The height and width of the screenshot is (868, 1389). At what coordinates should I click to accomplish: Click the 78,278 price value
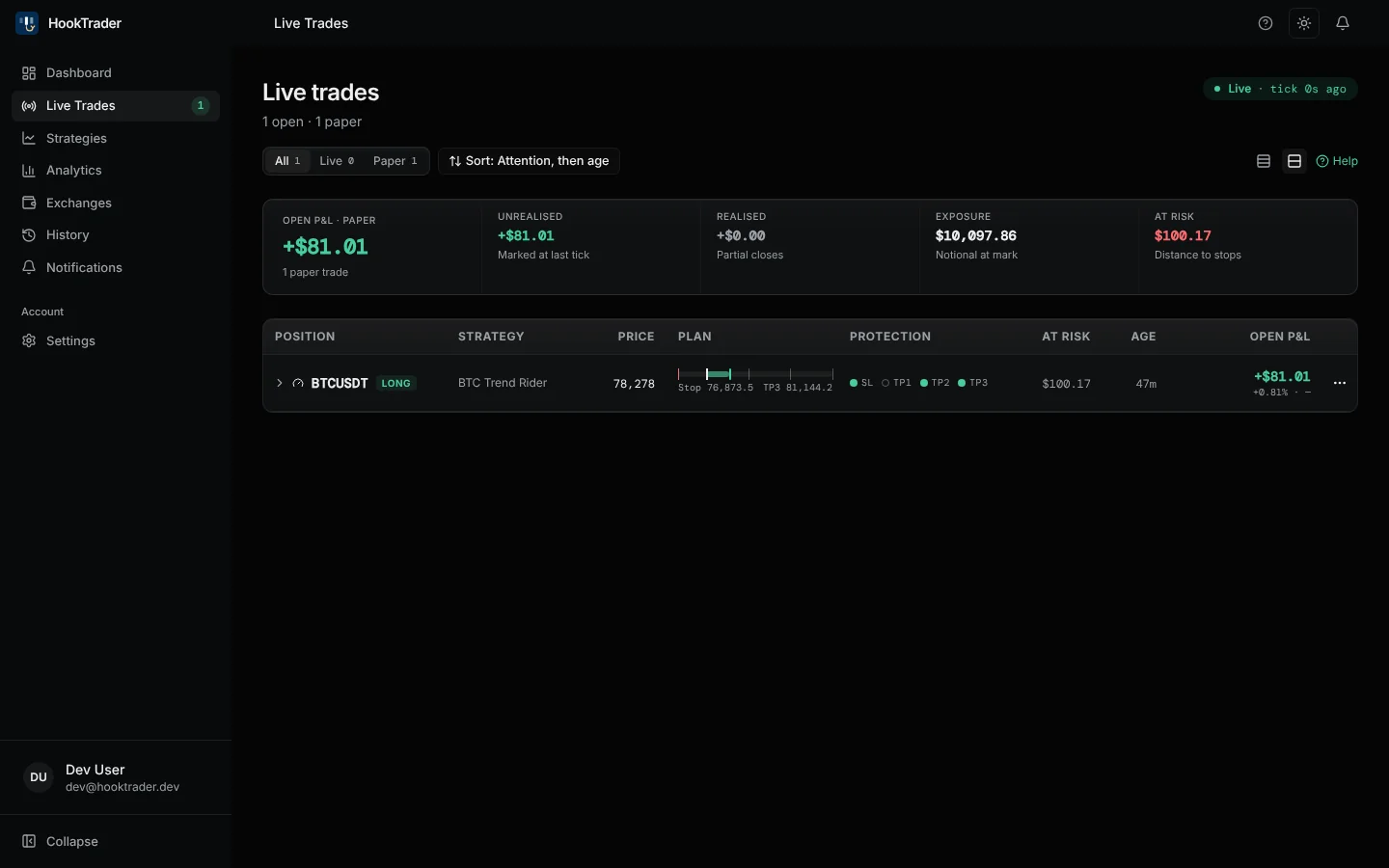[634, 384]
